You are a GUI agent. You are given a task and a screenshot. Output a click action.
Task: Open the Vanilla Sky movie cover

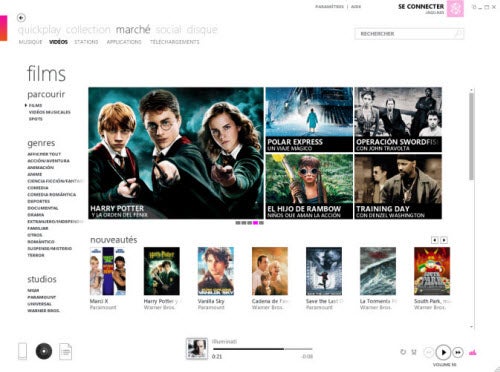(216, 271)
